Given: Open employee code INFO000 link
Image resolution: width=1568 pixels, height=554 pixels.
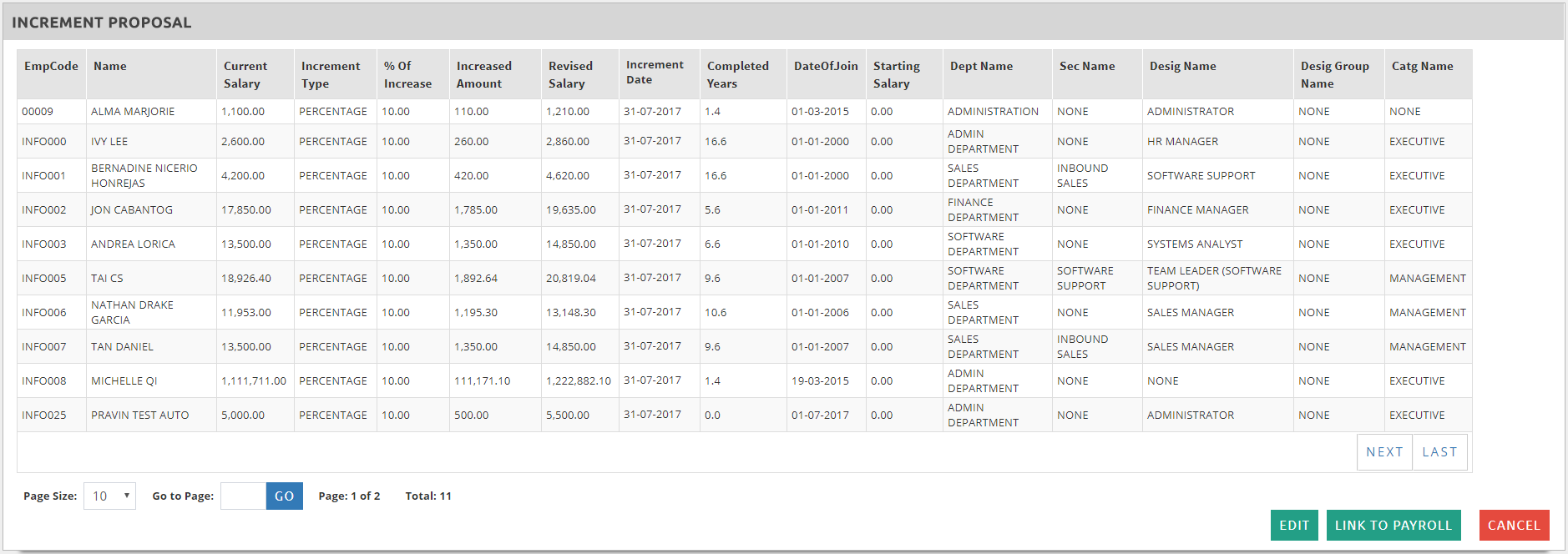Looking at the screenshot, I should tap(44, 142).
